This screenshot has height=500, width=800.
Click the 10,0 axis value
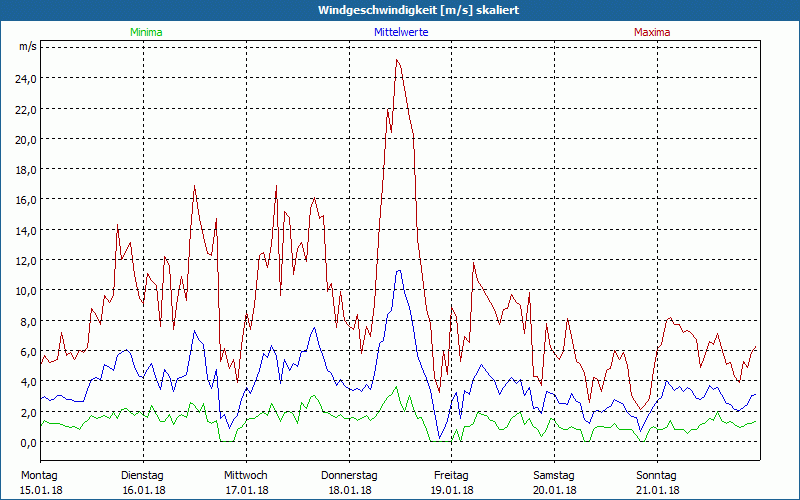tap(26, 291)
